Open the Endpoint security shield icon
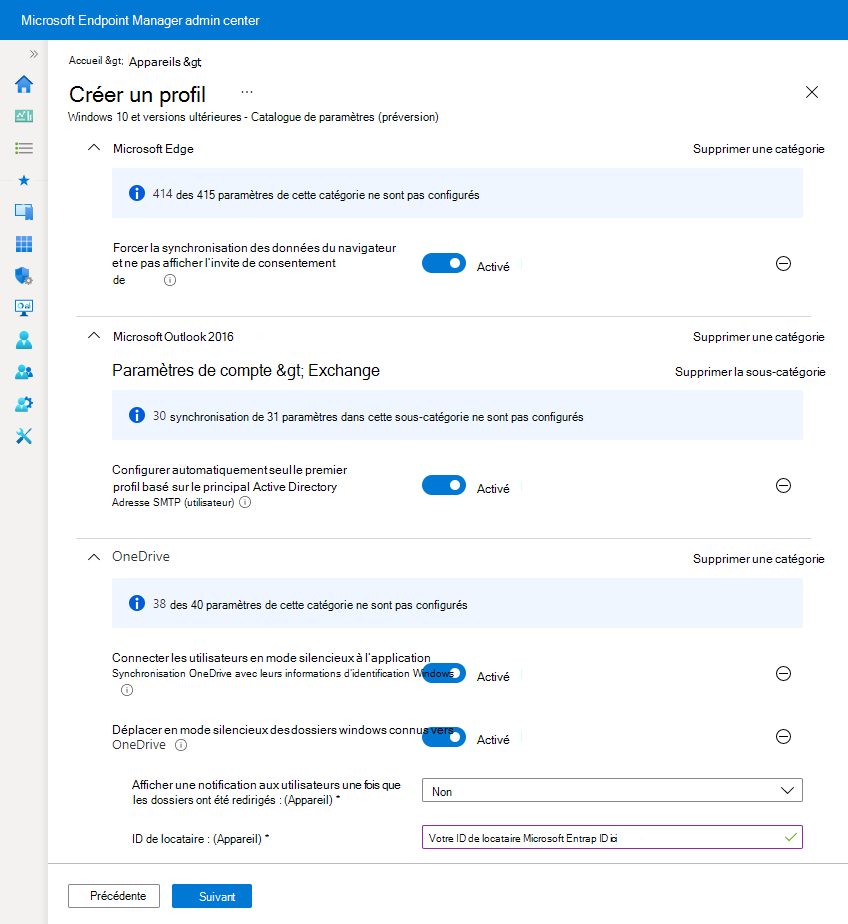The image size is (848, 924). (x=24, y=275)
